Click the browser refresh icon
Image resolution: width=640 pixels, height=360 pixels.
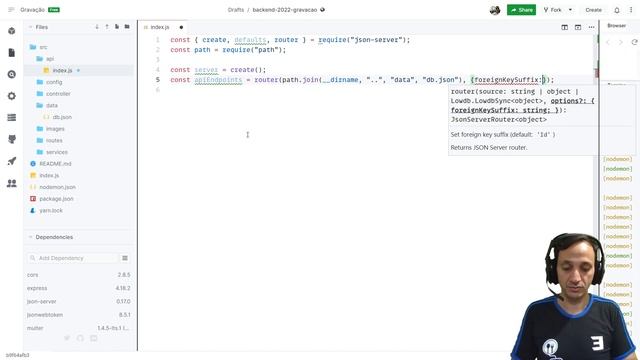click(634, 42)
